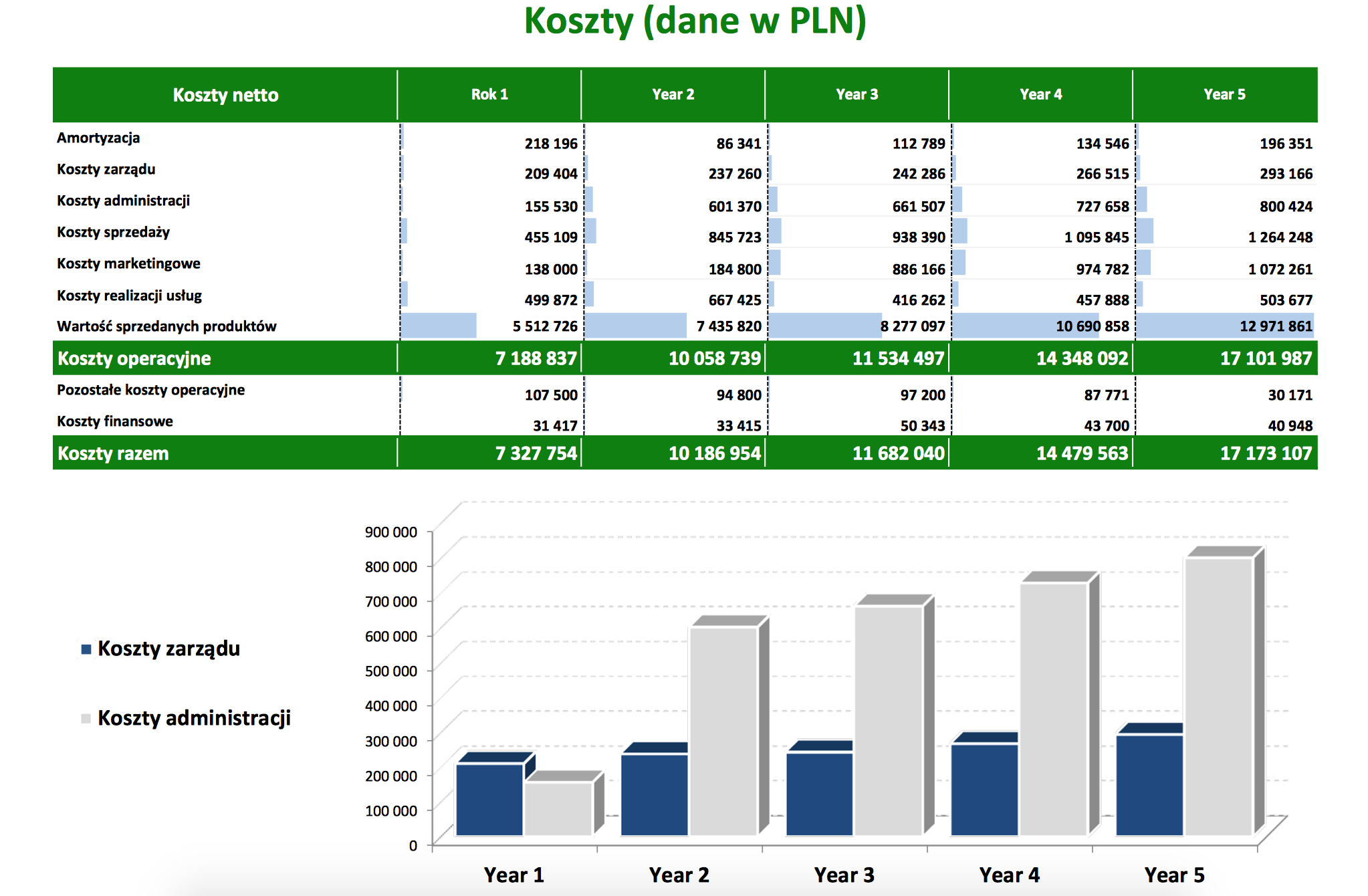Screen dimensions: 1368x896
Task: Select the cell with value 86 341
Action: click(x=739, y=144)
